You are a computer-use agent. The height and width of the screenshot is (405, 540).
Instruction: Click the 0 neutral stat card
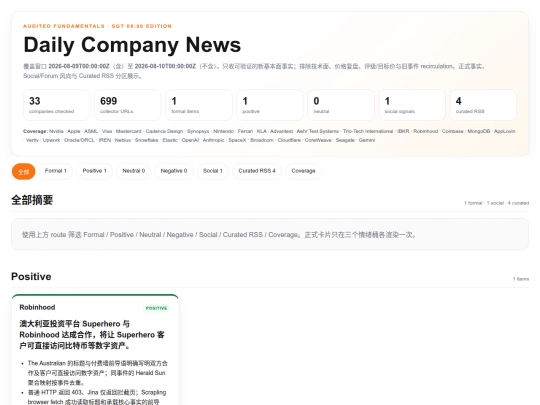pyautogui.click(x=341, y=105)
